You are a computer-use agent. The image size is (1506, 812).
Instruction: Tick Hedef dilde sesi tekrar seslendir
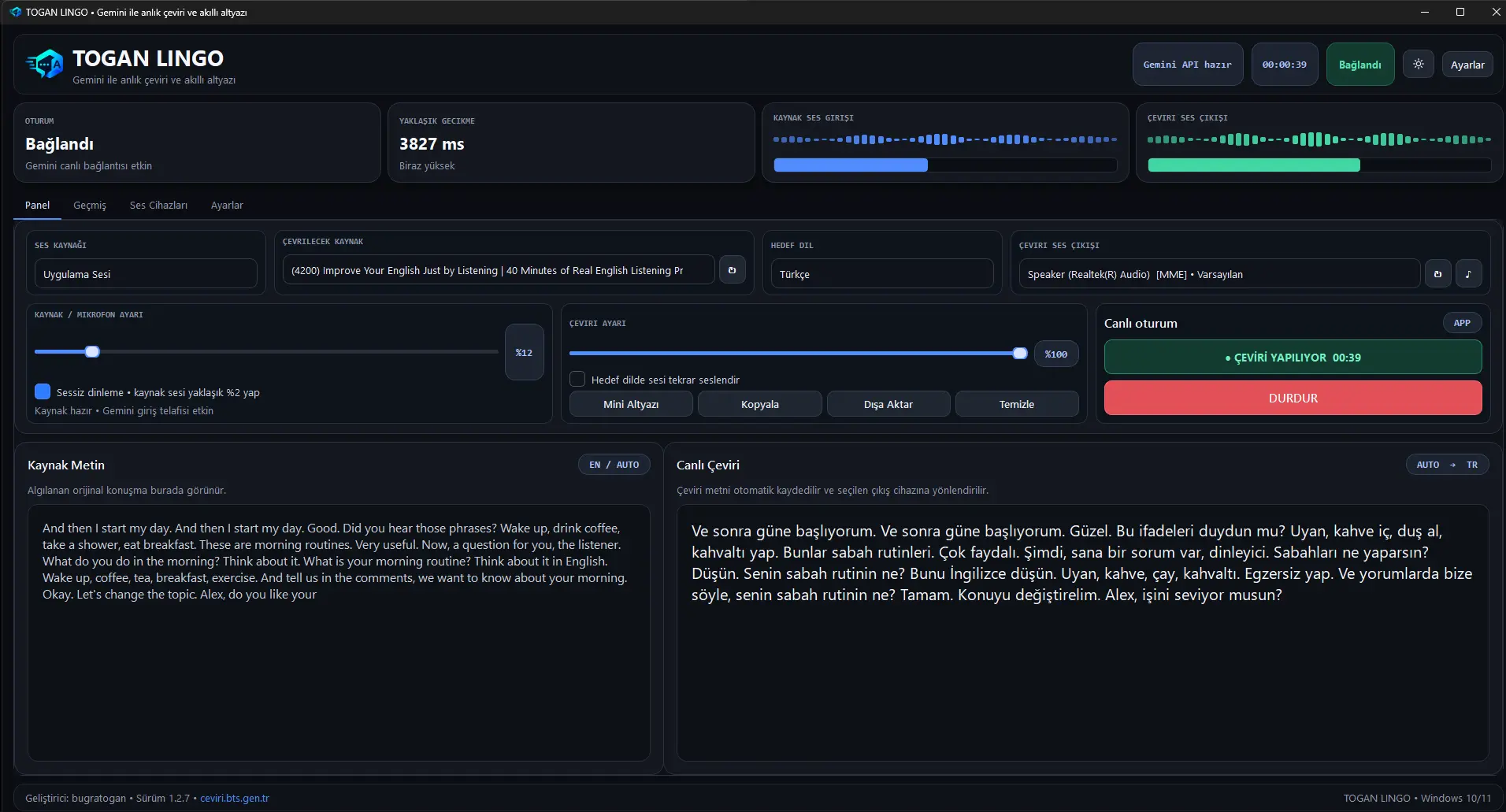[x=577, y=379]
